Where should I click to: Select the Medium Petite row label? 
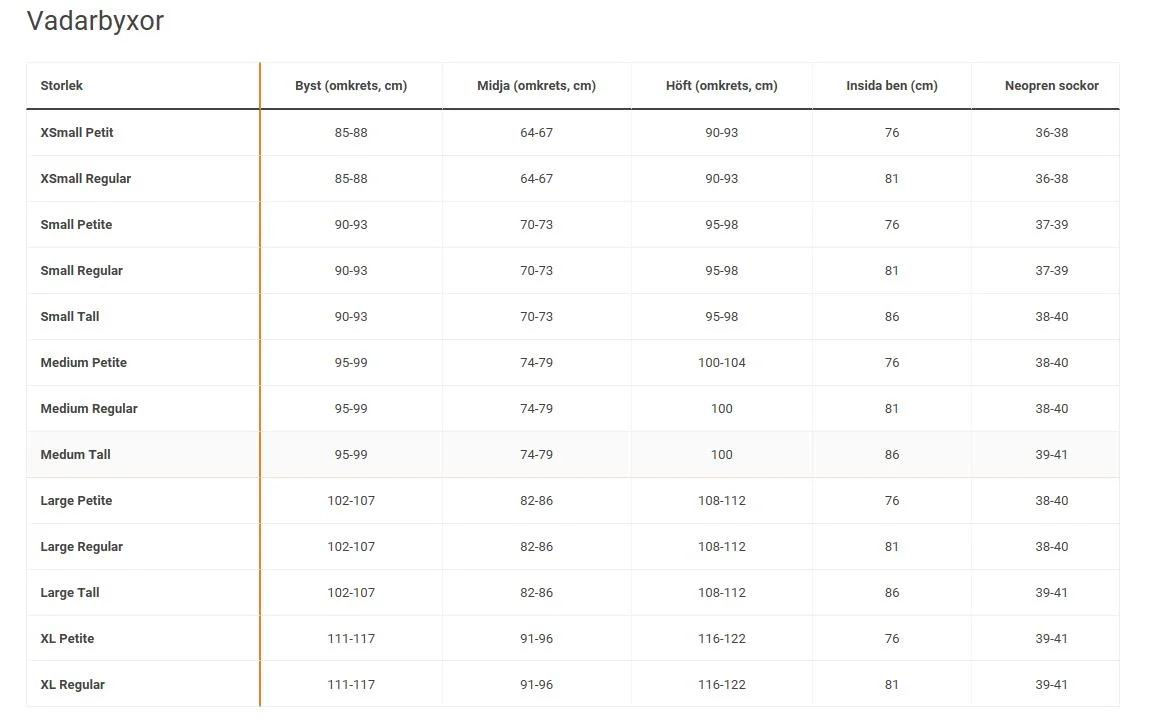click(x=84, y=363)
